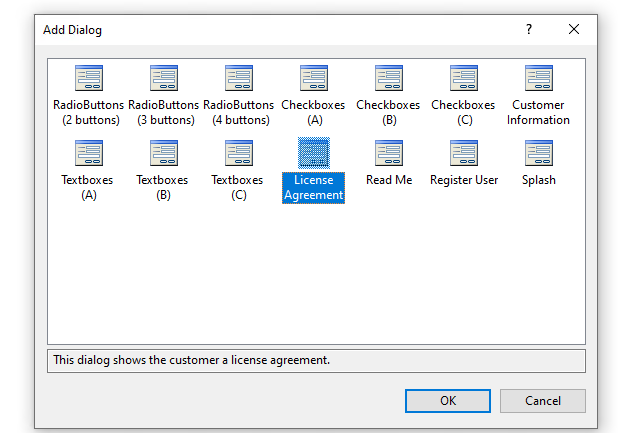This screenshot has width=618, height=433.
Task: Pick the Register User dialog icon
Action: pos(464,153)
